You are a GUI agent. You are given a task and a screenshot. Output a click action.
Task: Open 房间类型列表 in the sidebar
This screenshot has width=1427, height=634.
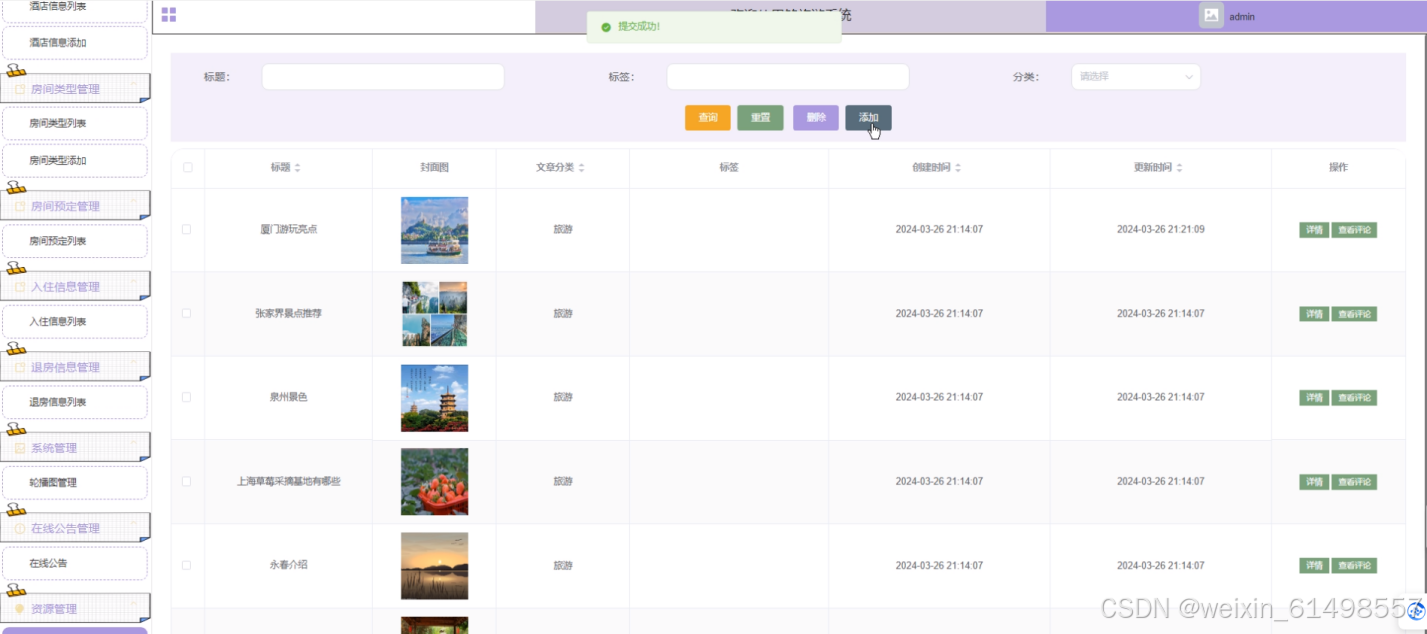(75, 124)
